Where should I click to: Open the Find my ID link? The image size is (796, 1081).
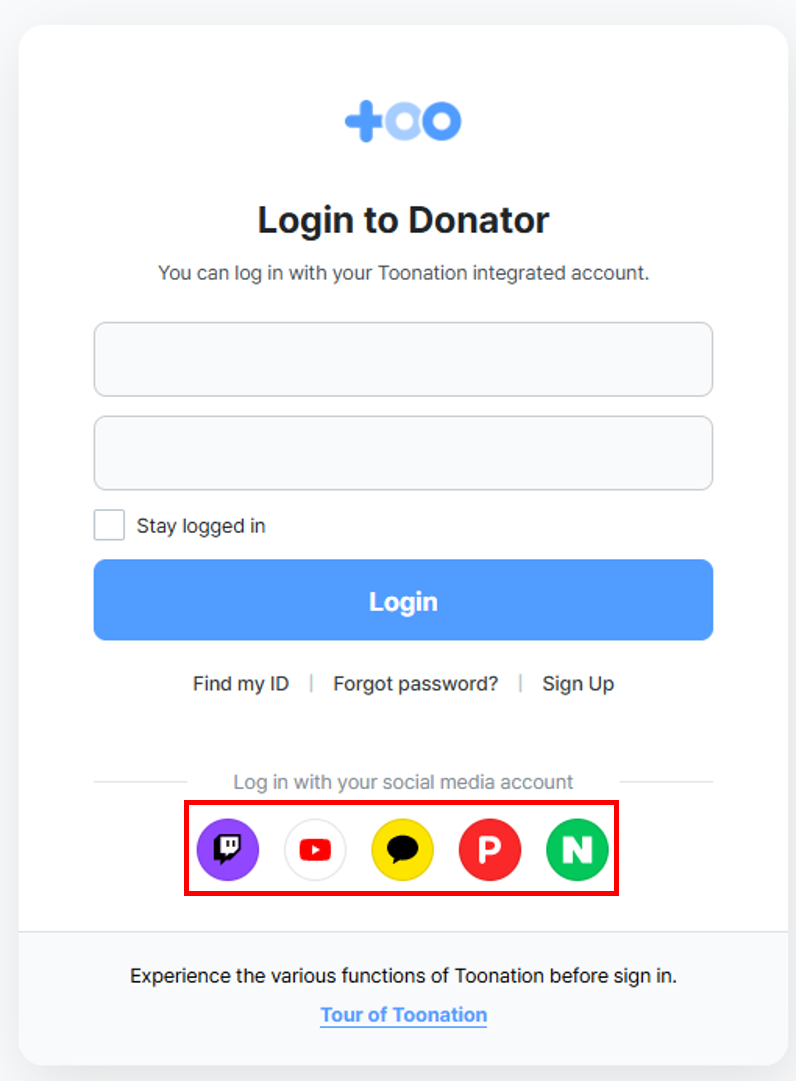tap(241, 684)
